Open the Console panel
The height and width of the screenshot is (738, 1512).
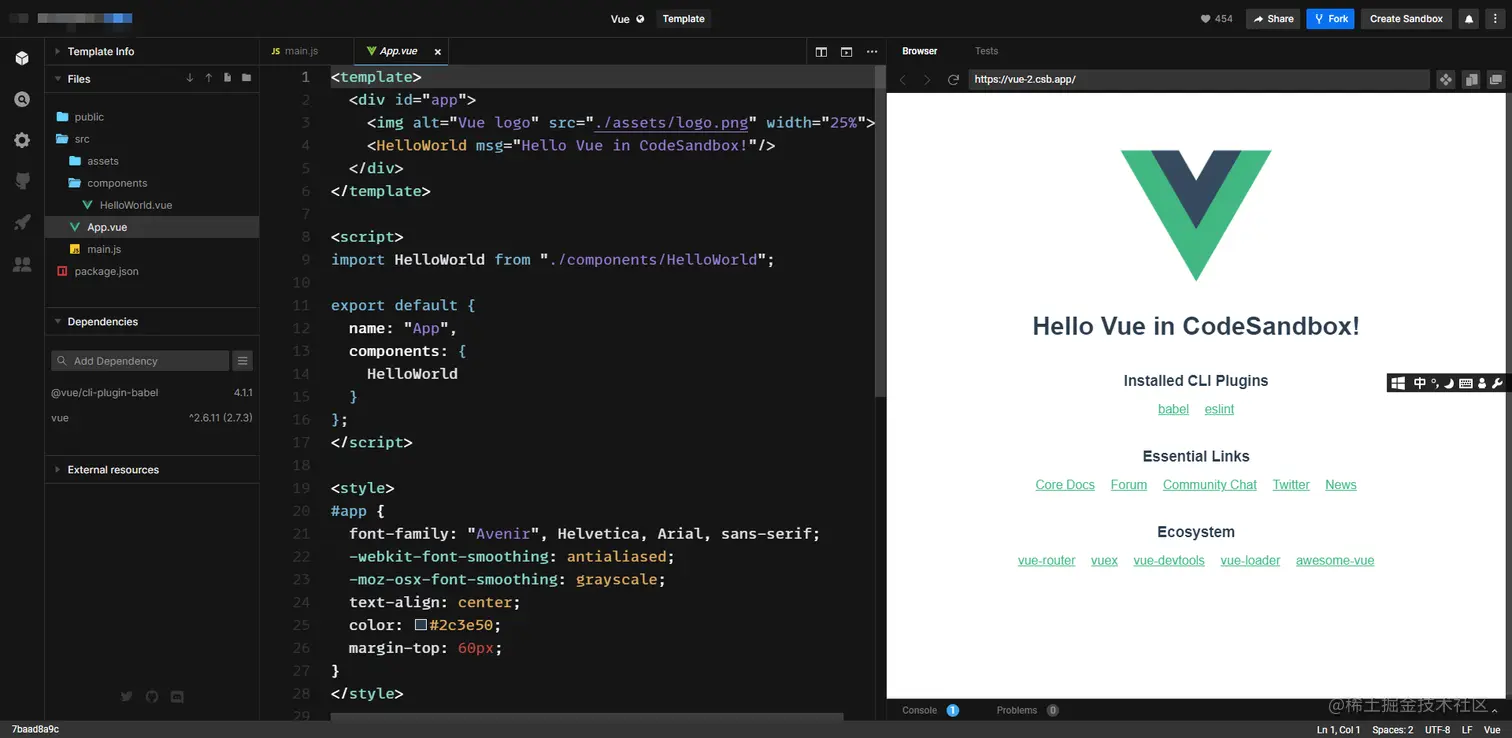[929, 710]
